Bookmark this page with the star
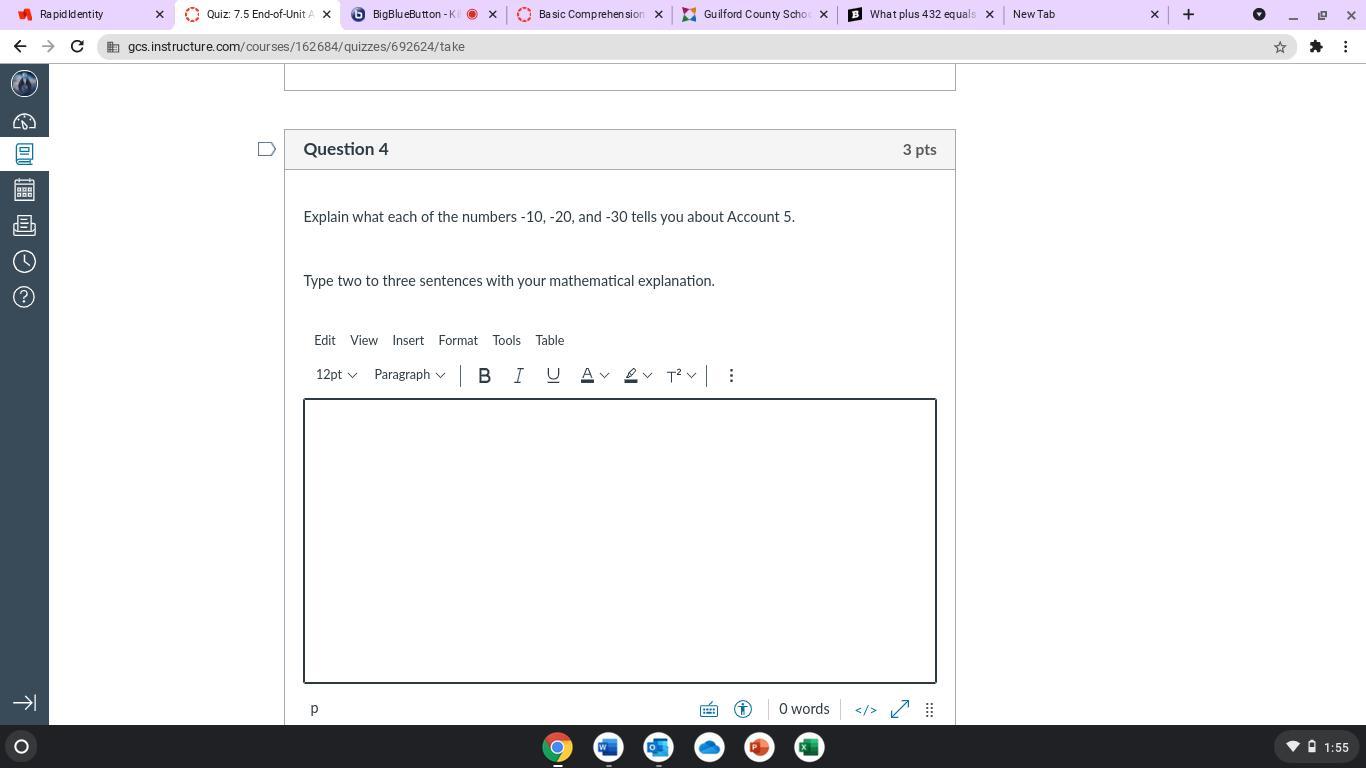This screenshot has height=768, width=1366. pos(1280,47)
